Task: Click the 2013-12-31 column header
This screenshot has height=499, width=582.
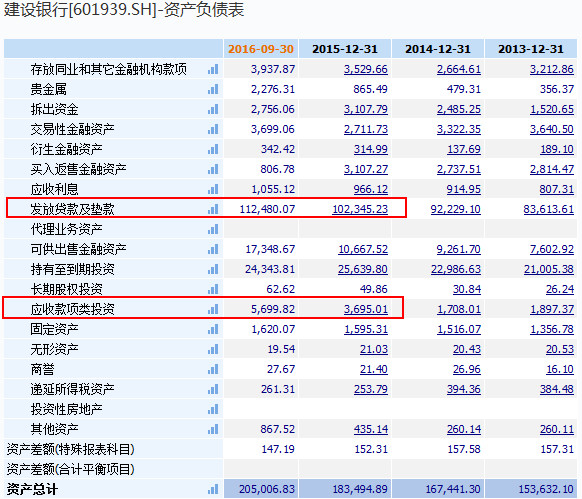Action: coord(531,49)
